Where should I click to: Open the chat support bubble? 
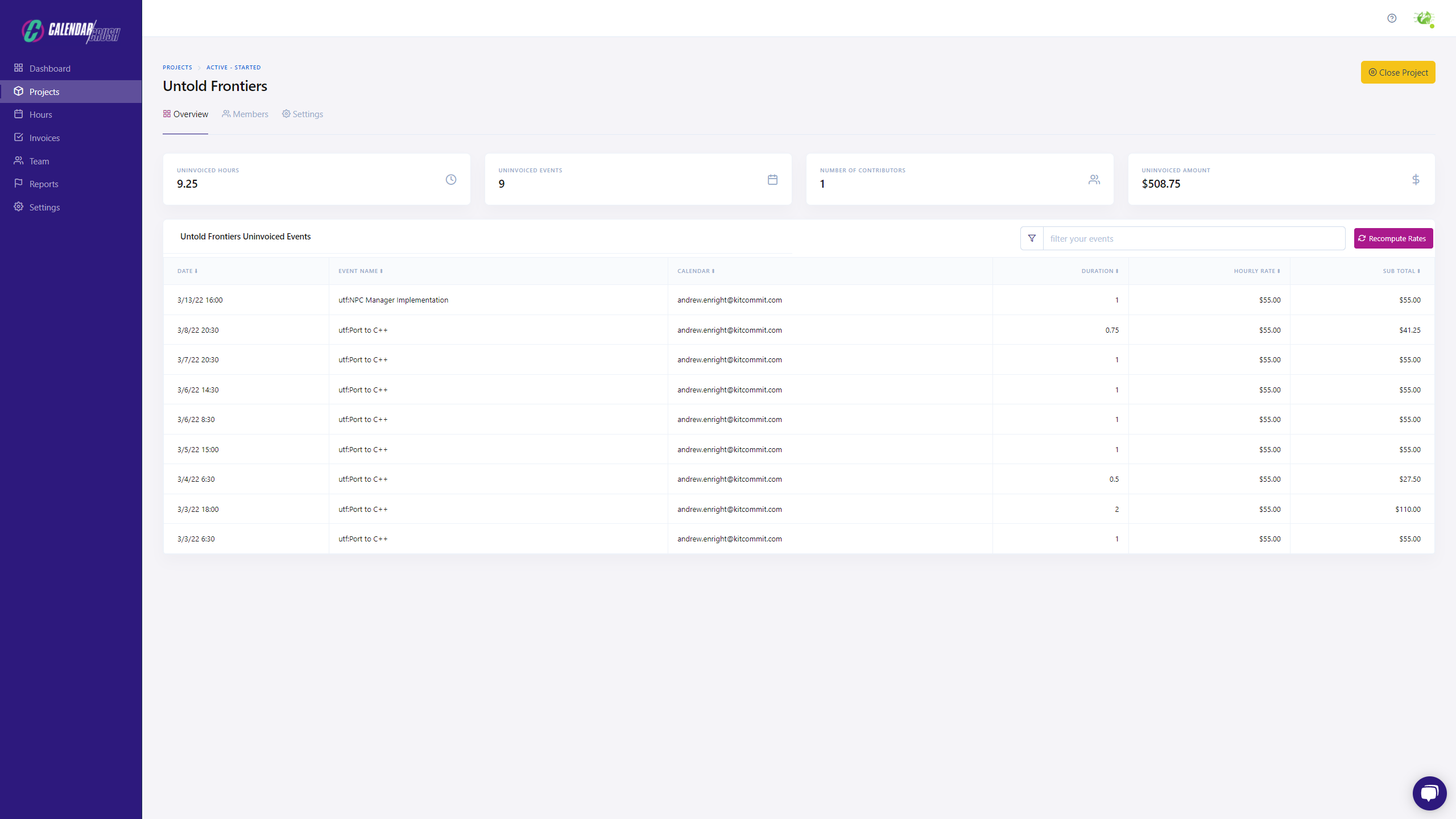(1429, 793)
